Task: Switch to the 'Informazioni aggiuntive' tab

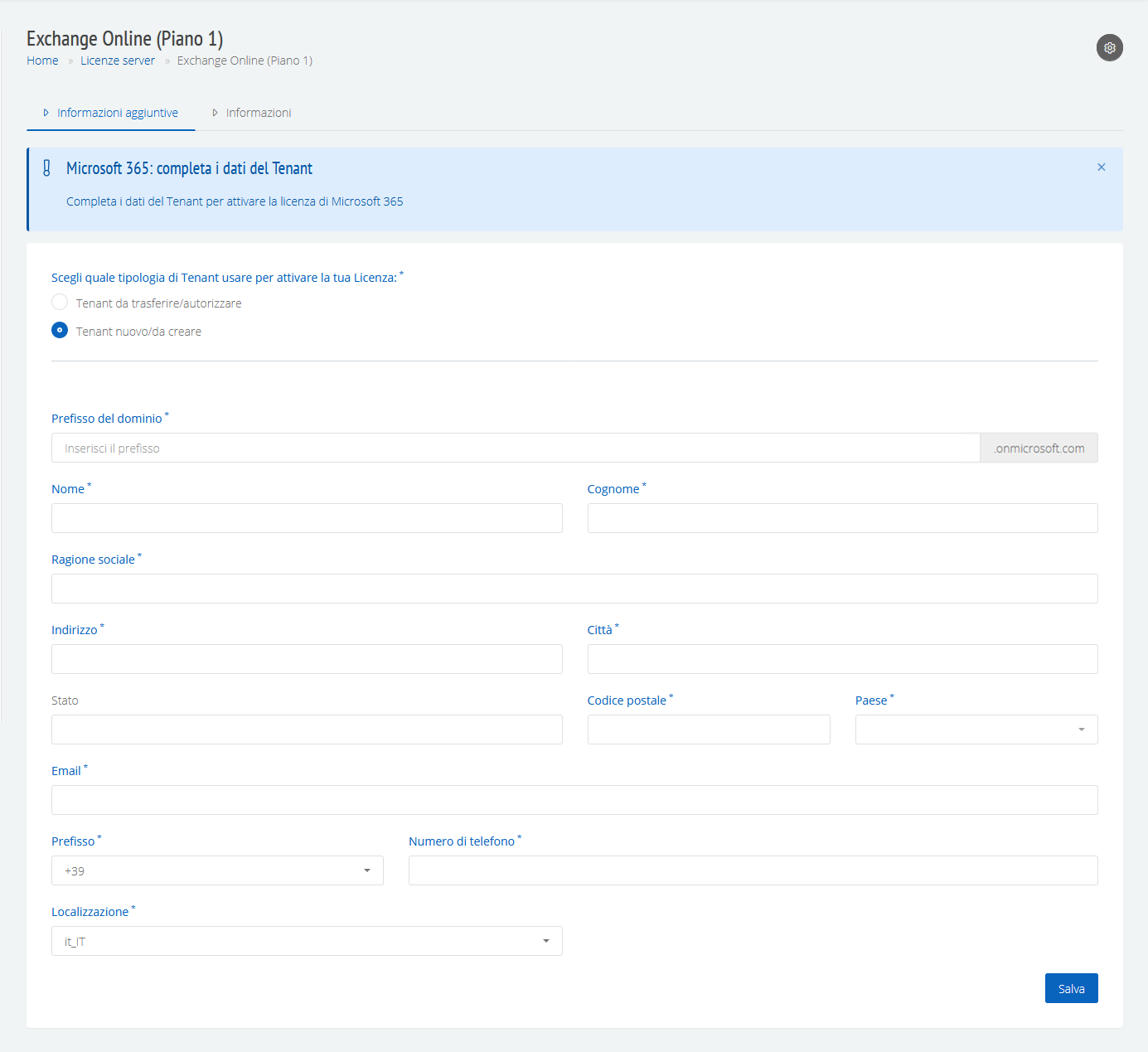Action: [111, 113]
